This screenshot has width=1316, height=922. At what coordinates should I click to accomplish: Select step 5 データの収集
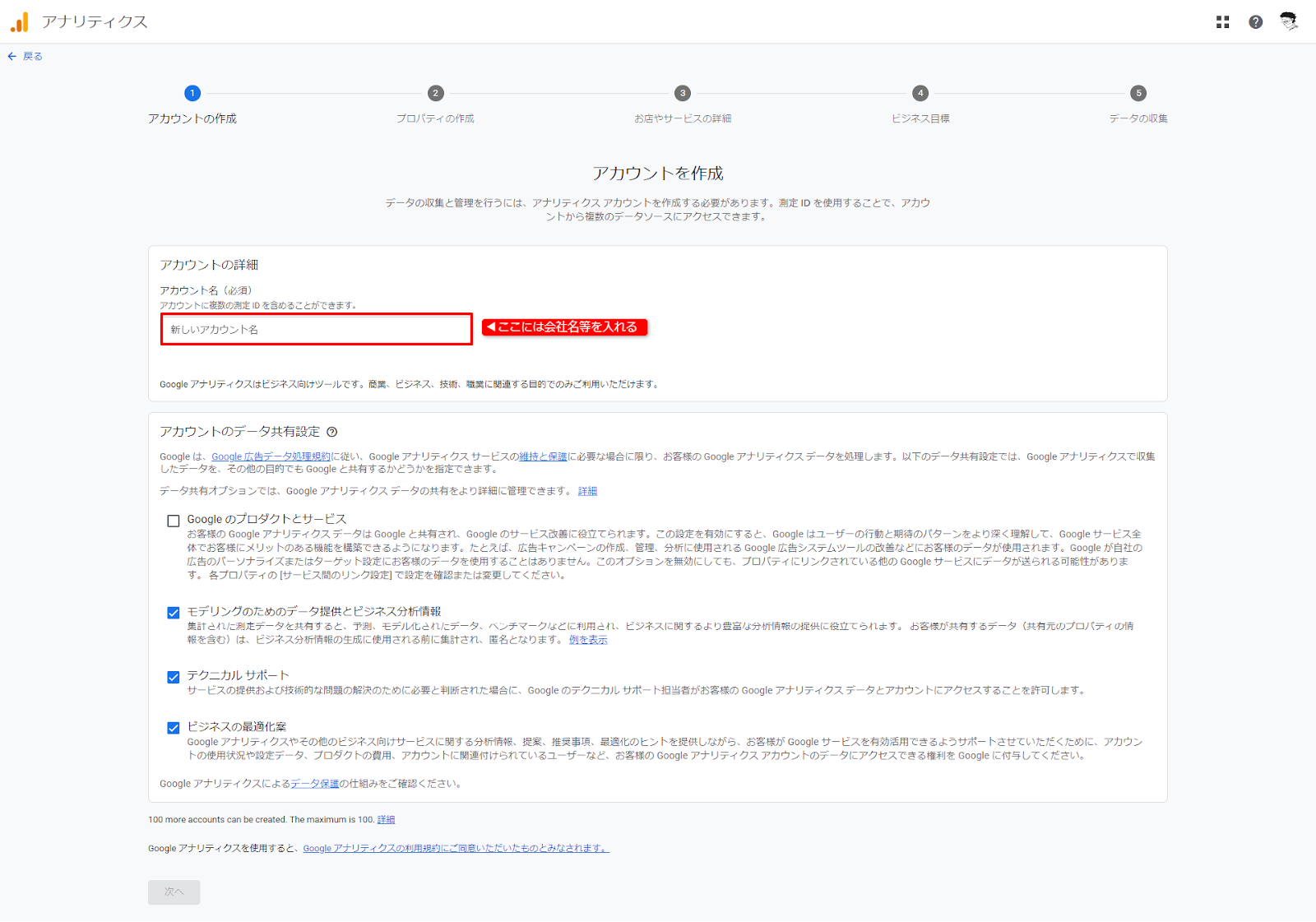coord(1138,105)
